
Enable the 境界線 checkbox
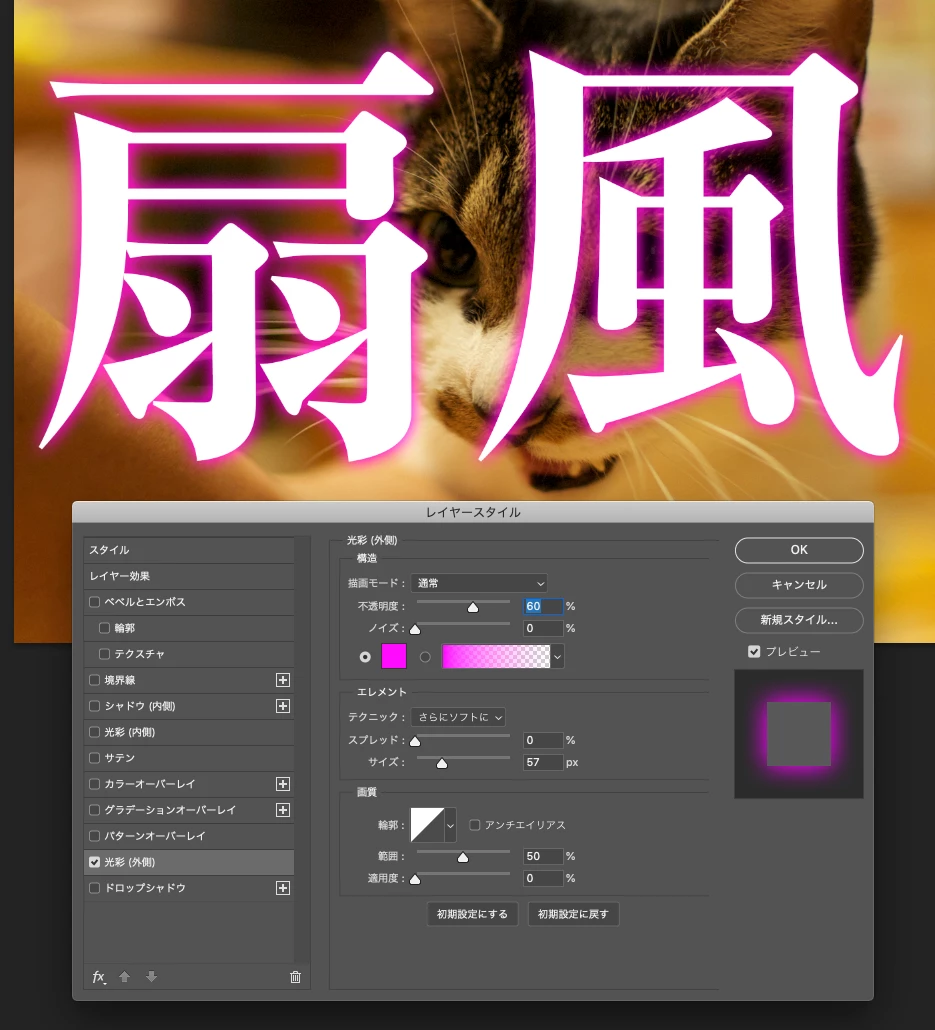pyautogui.click(x=95, y=680)
